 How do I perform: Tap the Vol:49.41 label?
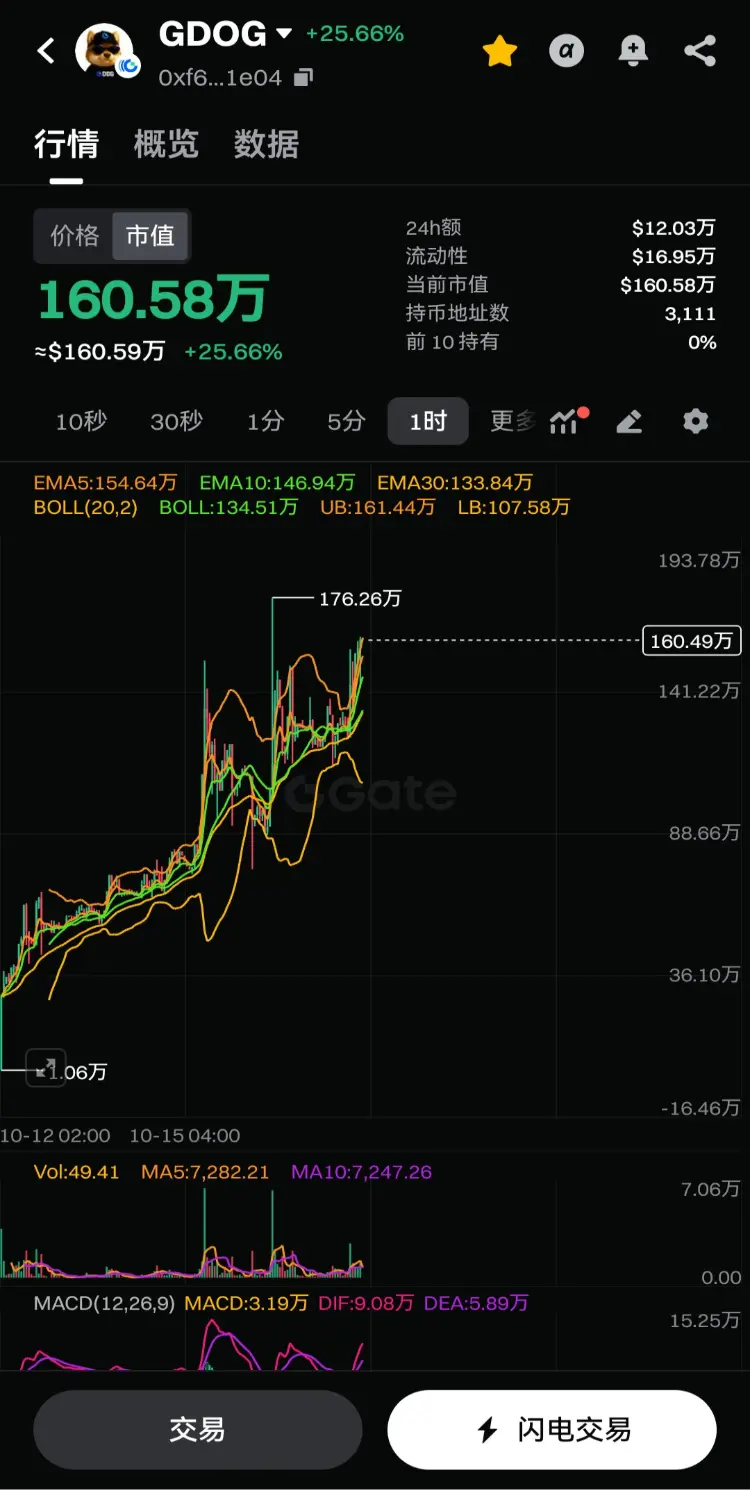pyautogui.click(x=77, y=1172)
